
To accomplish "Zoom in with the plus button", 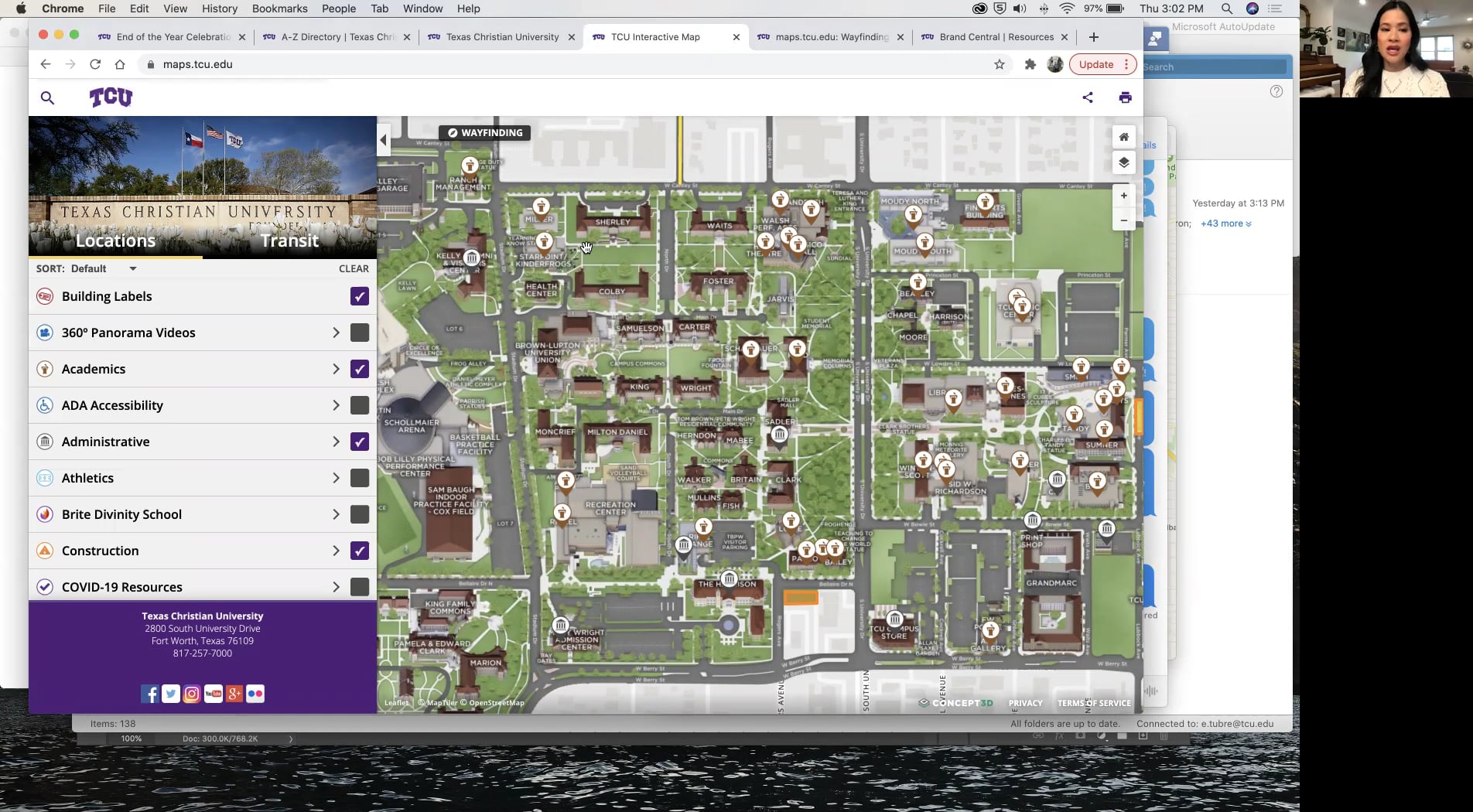I will pyautogui.click(x=1124, y=196).
